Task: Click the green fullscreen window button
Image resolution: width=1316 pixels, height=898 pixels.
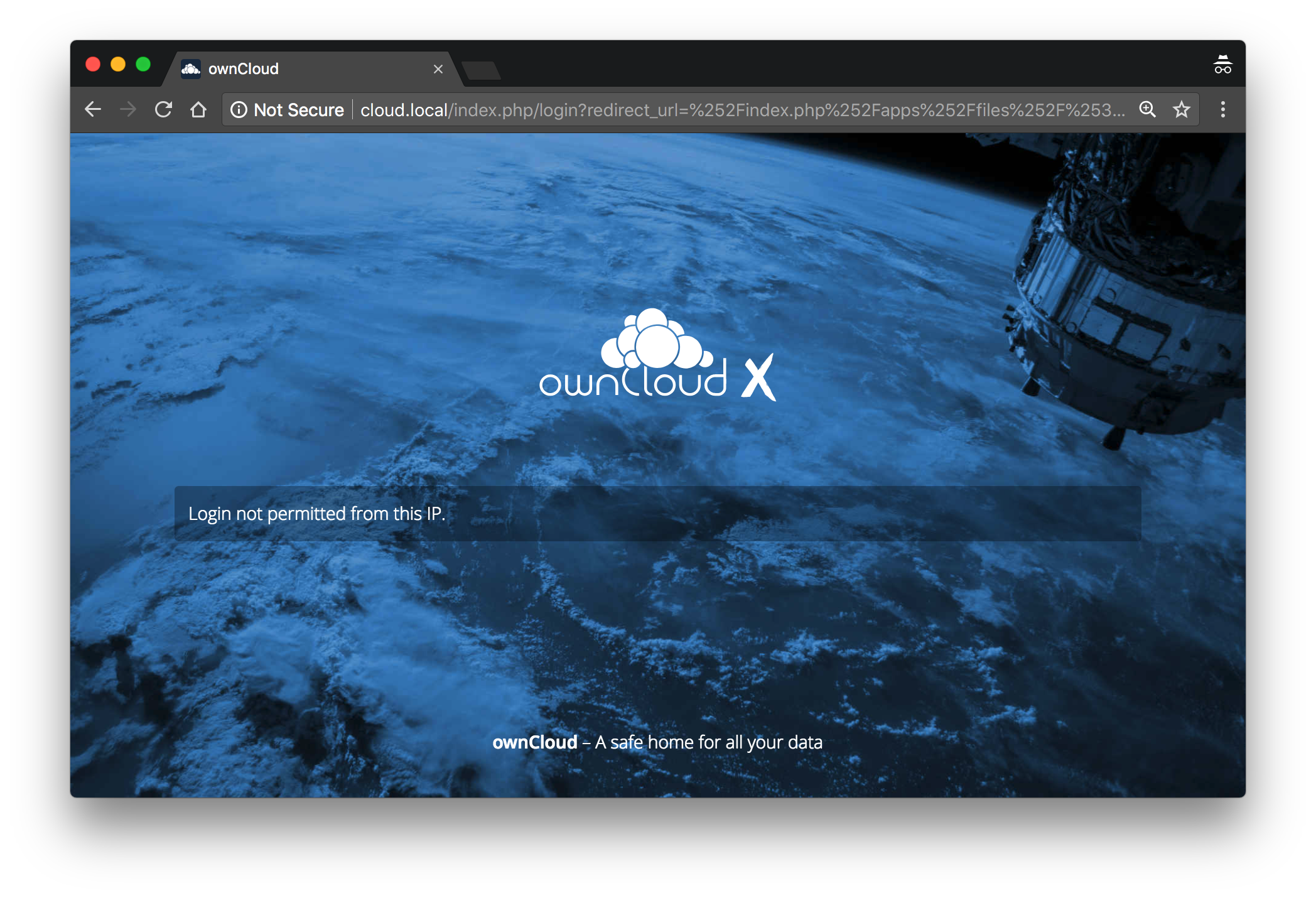Action: coord(143,65)
